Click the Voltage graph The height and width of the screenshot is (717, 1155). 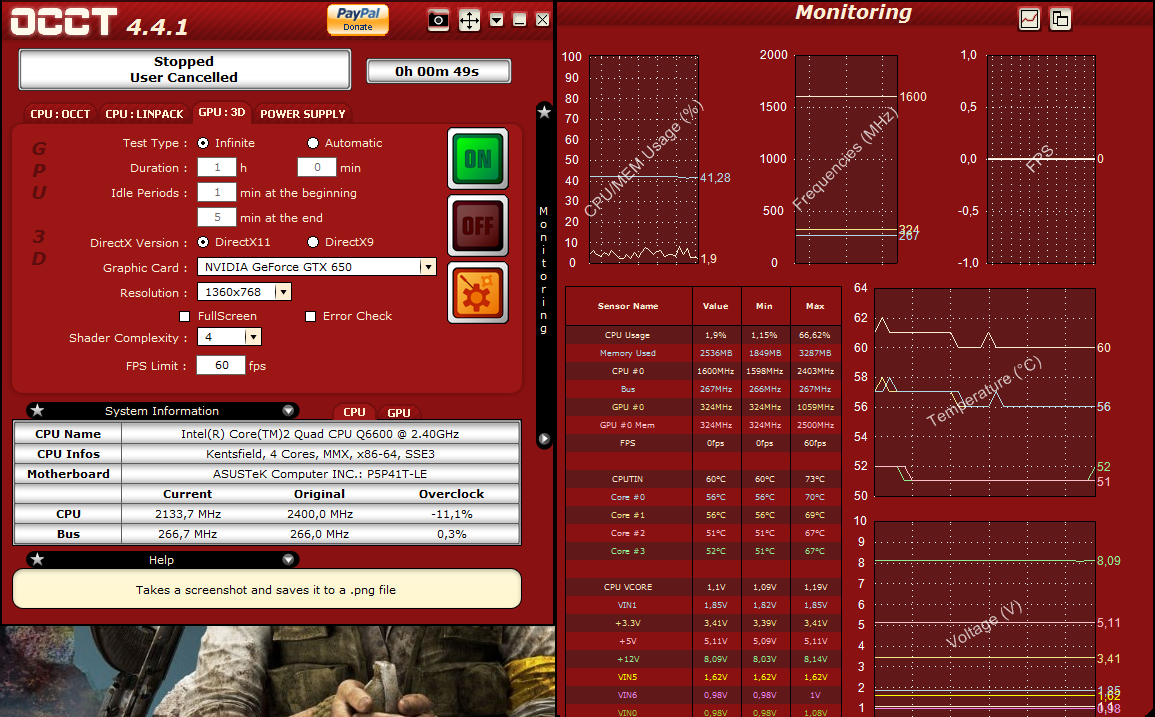(x=984, y=618)
